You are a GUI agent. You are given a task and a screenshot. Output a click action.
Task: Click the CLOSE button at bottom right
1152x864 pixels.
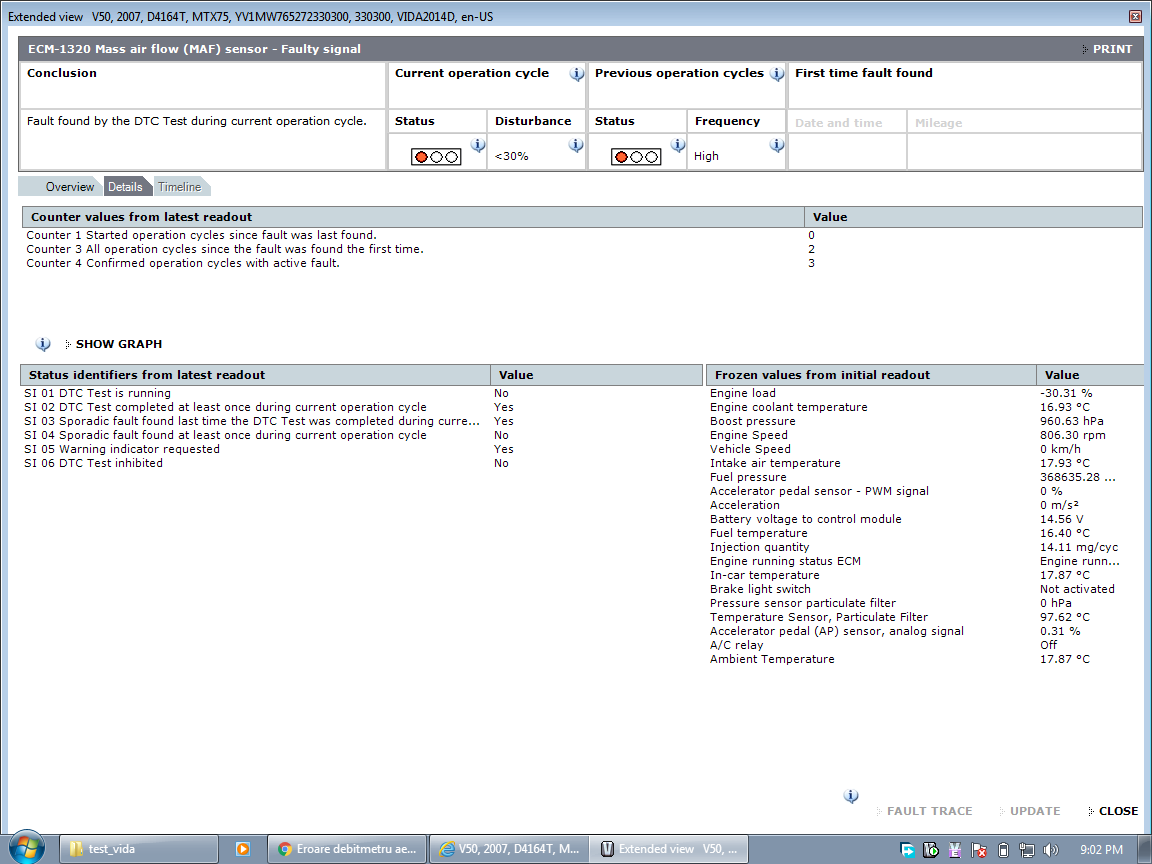(x=1117, y=811)
